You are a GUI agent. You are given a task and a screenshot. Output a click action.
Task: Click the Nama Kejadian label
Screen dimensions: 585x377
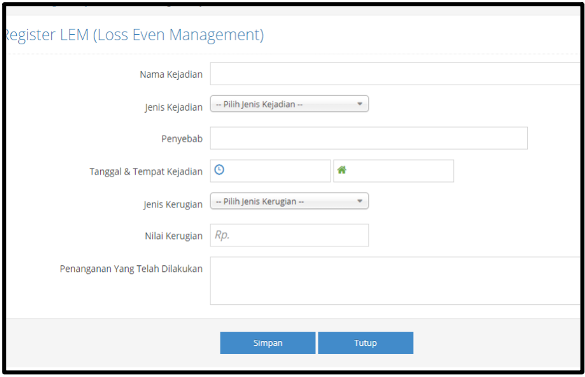click(x=171, y=74)
